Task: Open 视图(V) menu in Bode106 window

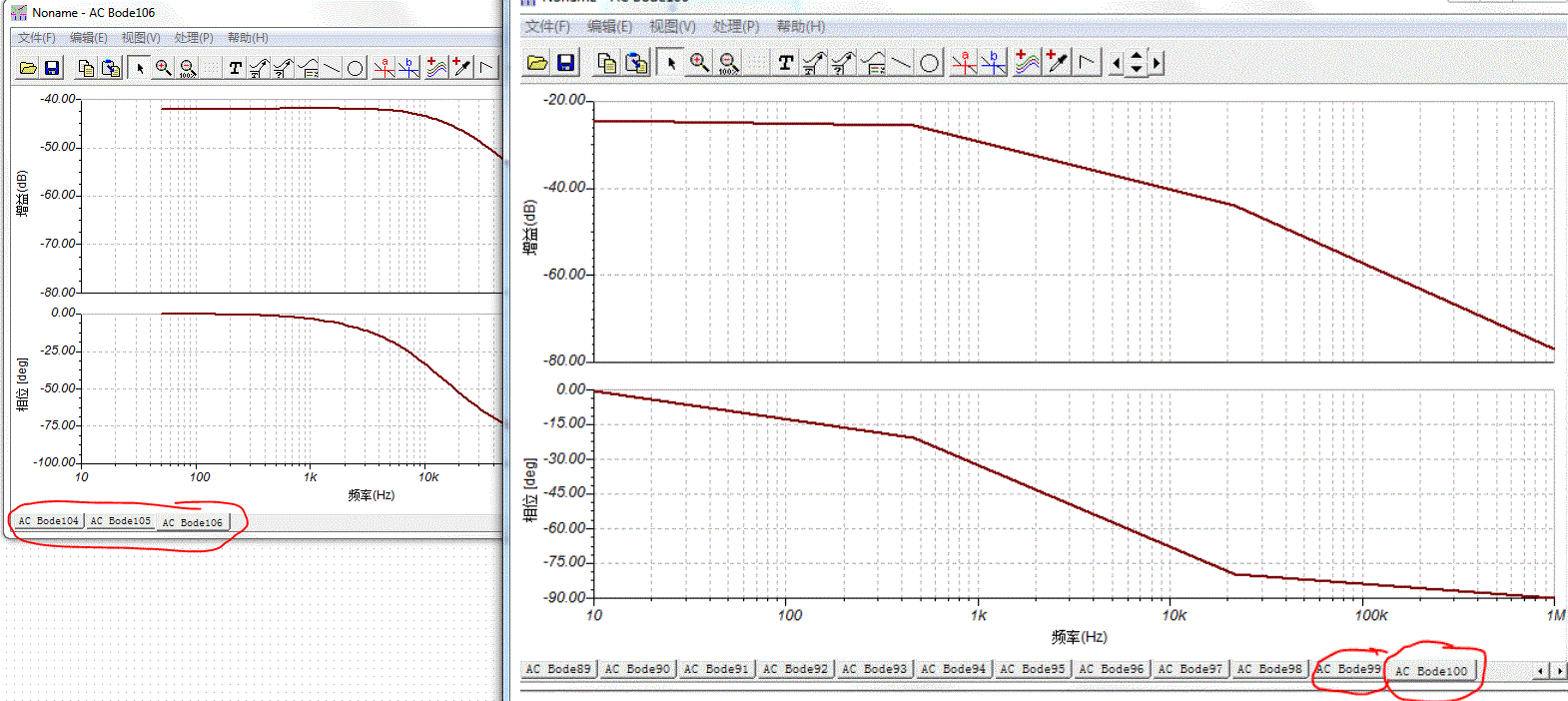Action: coord(141,37)
